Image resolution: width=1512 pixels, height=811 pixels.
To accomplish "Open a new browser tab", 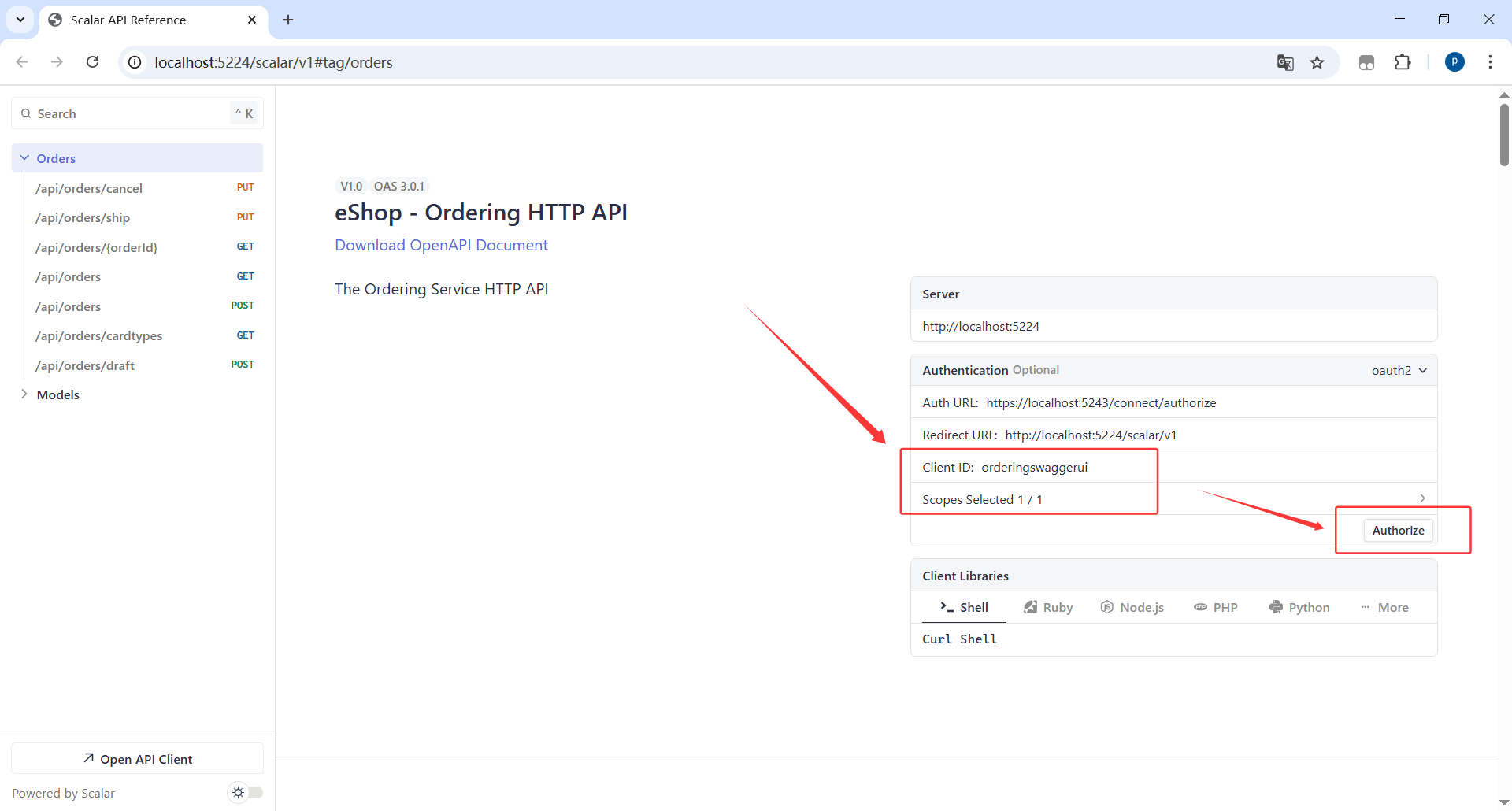I will (288, 20).
